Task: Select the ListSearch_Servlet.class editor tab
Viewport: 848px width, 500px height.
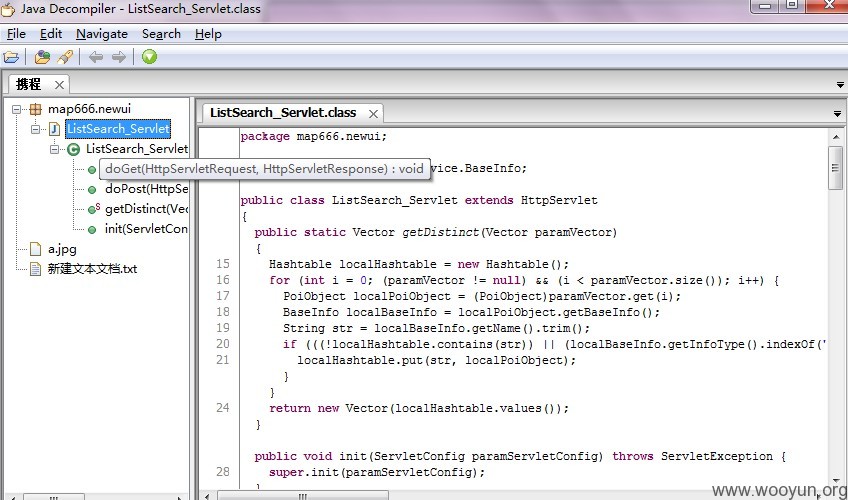Action: pyautogui.click(x=283, y=112)
